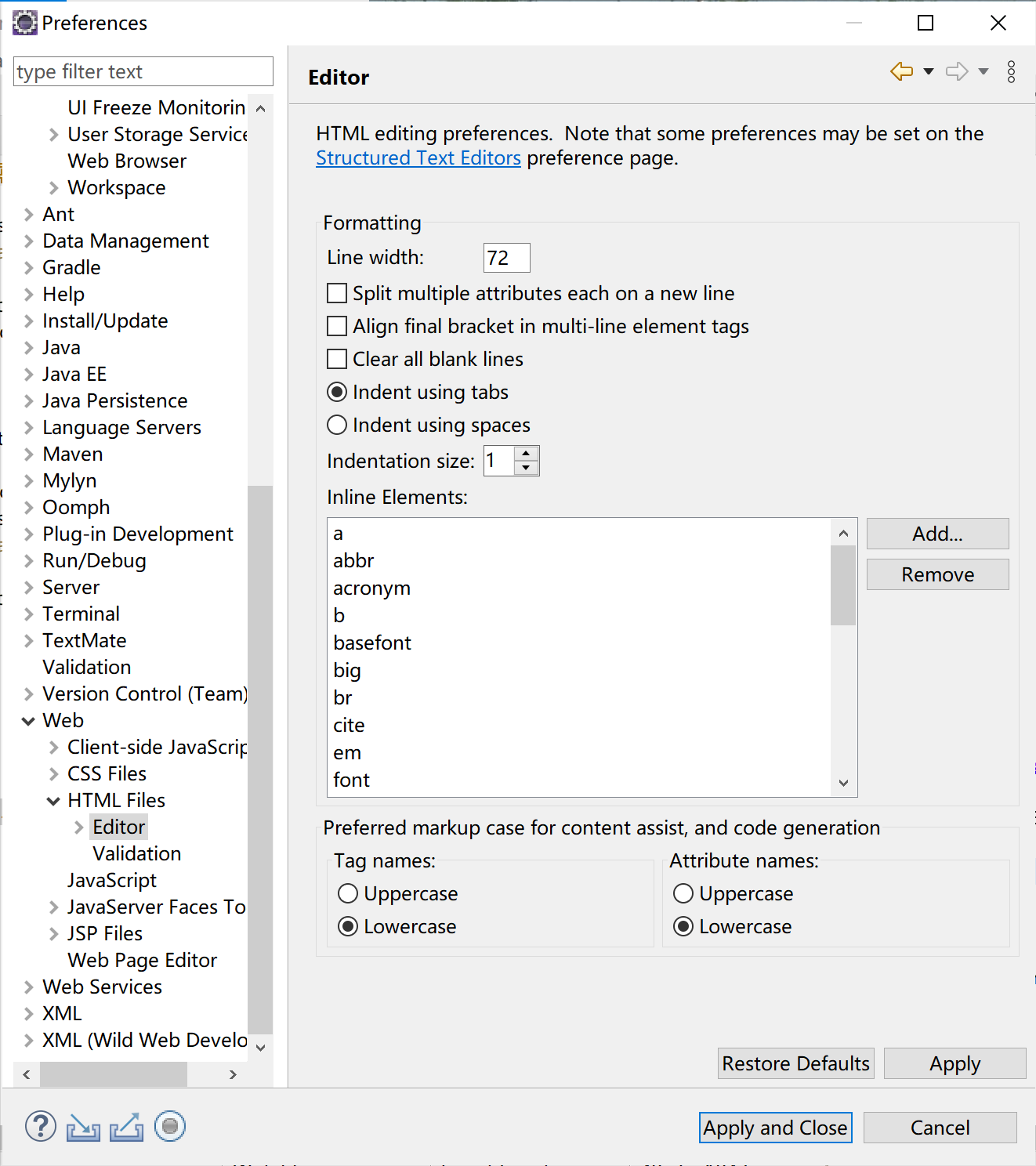
Task: Click the type filter text field
Action: pos(143,71)
